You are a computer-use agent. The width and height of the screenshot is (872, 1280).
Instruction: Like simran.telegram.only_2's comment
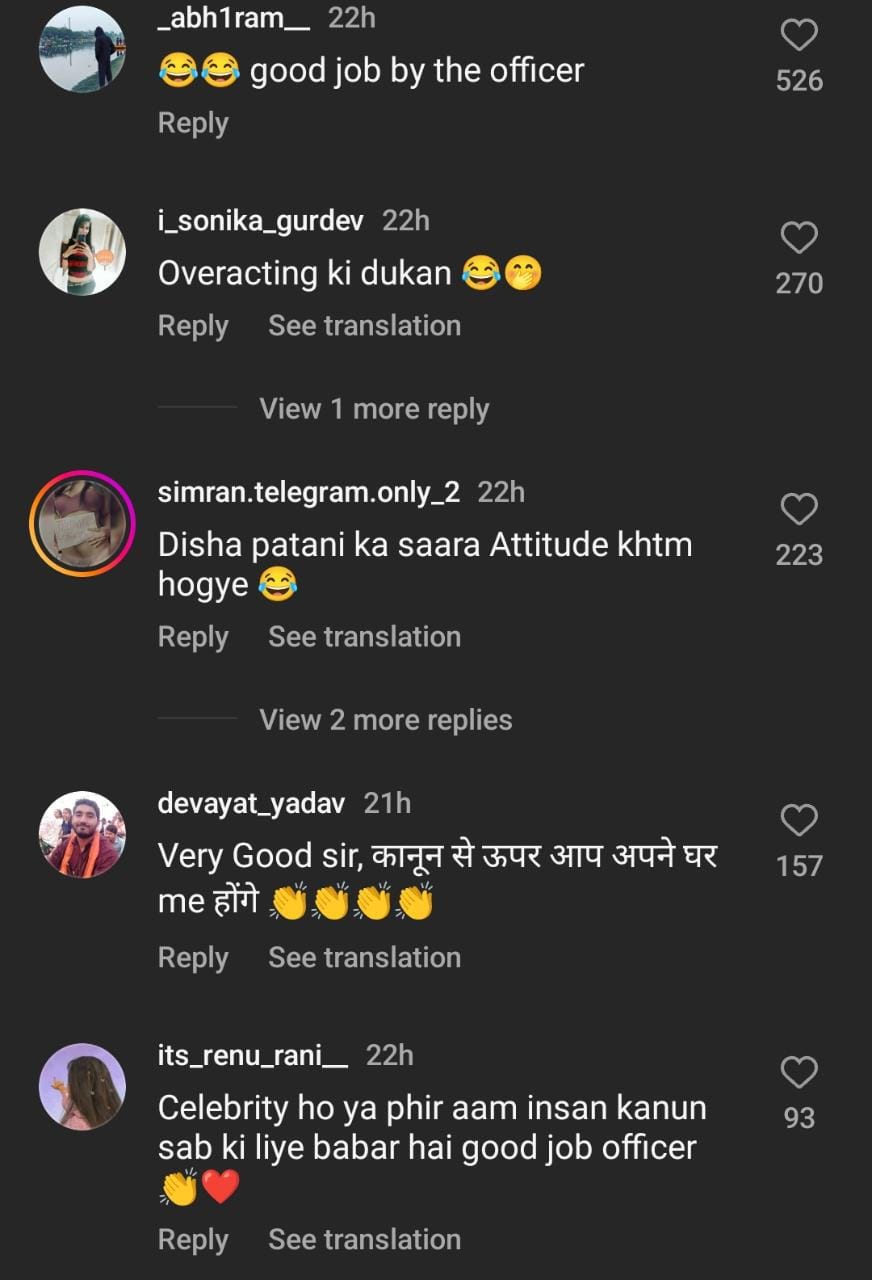[799, 510]
